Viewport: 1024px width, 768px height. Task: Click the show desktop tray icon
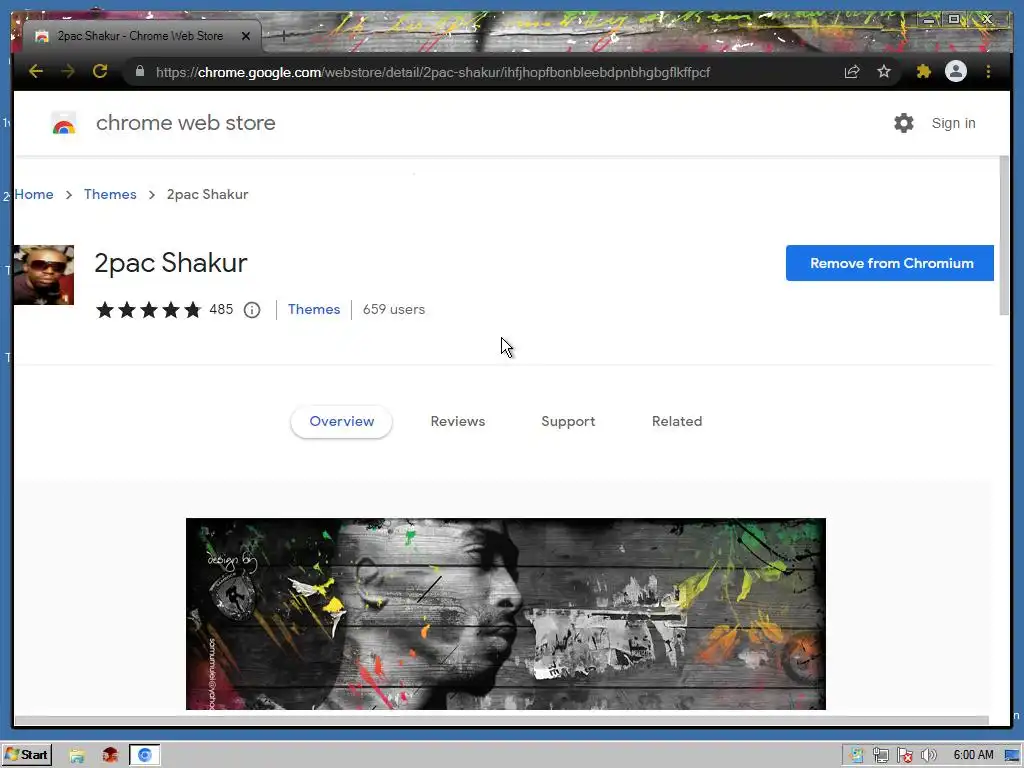click(1012, 756)
